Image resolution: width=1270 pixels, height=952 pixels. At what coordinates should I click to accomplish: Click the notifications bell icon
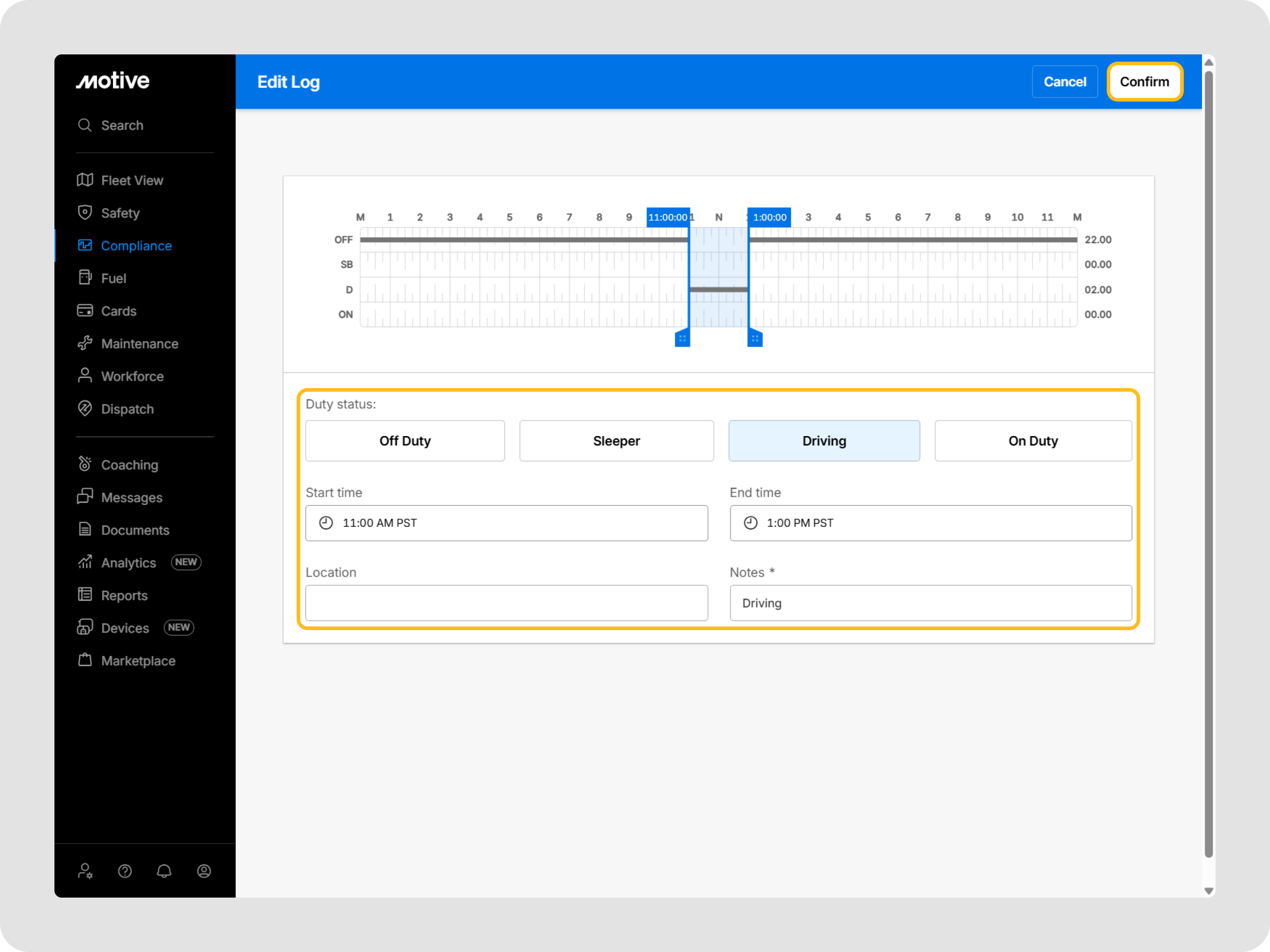pos(164,871)
